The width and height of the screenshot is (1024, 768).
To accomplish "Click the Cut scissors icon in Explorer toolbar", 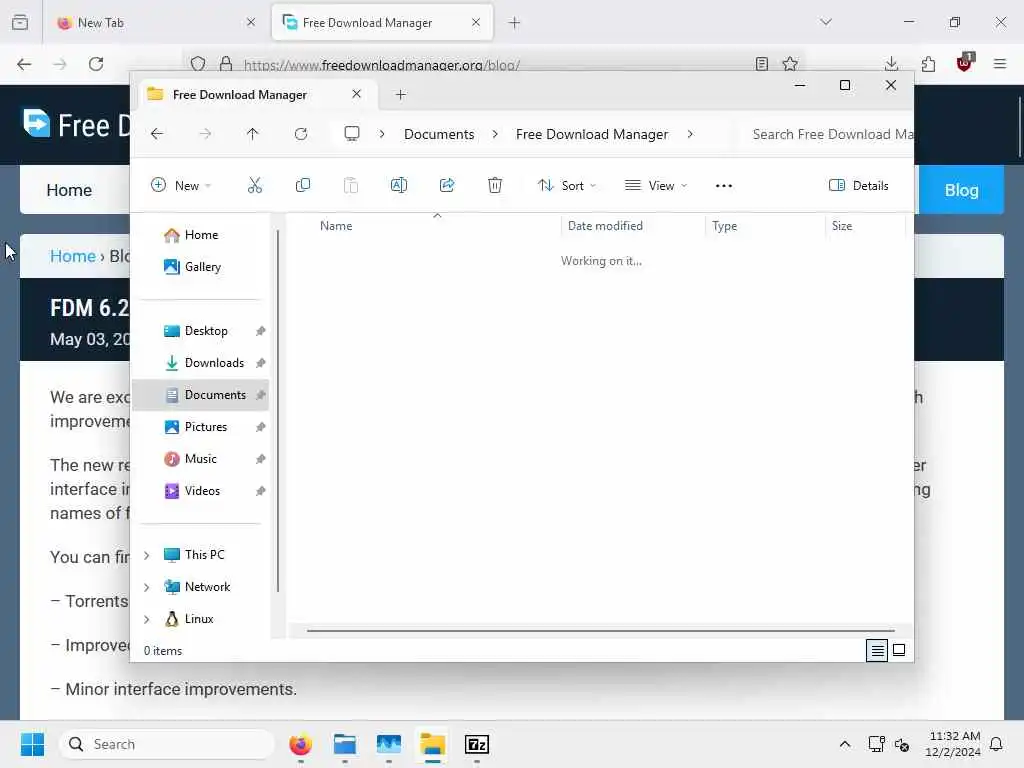I will (255, 185).
